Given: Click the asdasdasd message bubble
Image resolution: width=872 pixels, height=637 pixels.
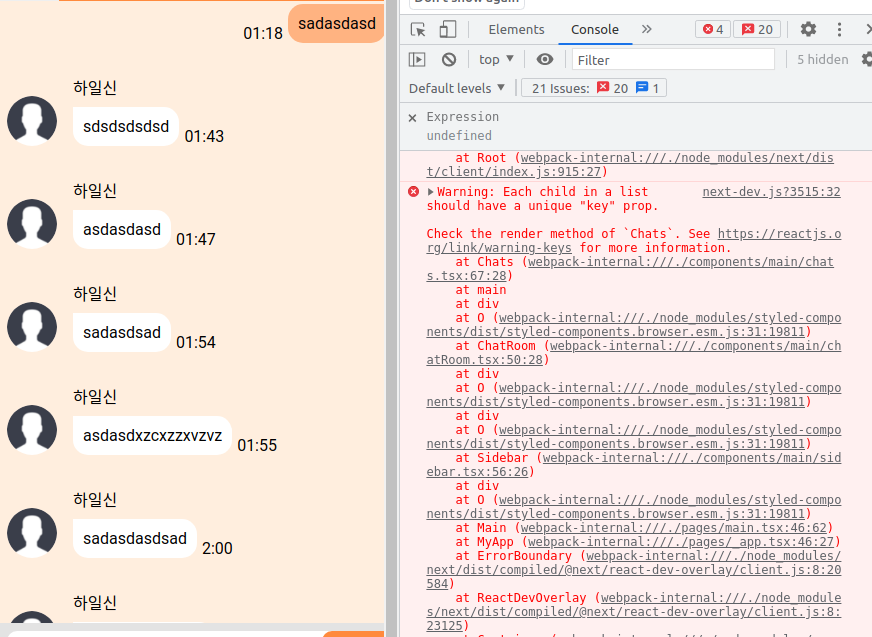Looking at the screenshot, I should pyautogui.click(x=122, y=229).
